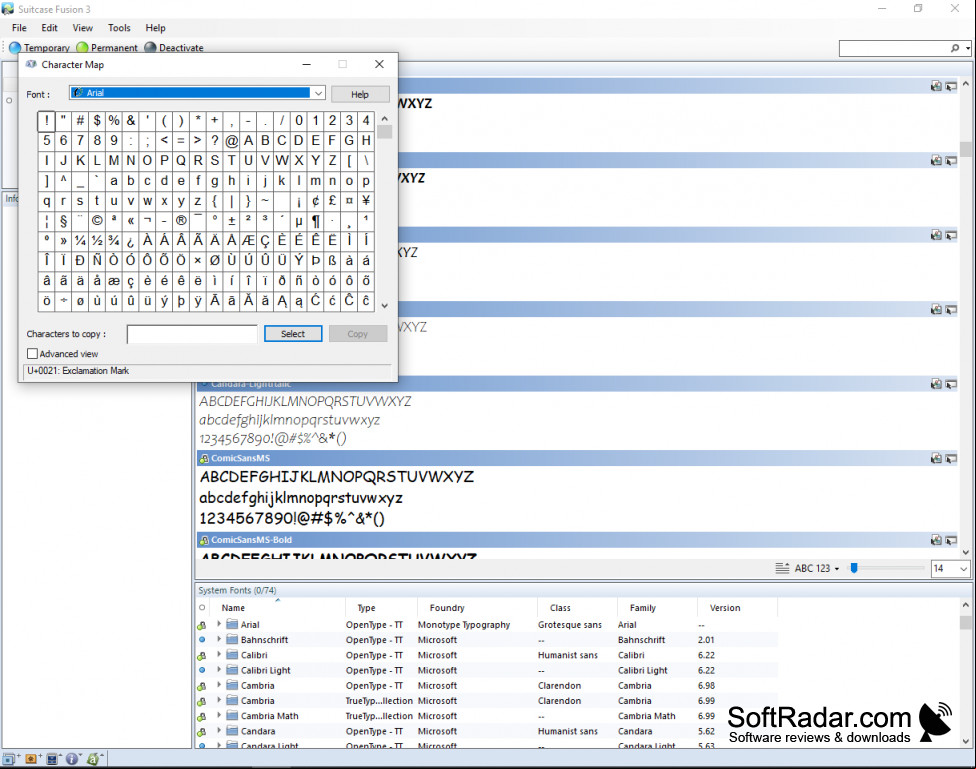Click the Temporary activation globe icon
Image resolution: width=976 pixels, height=769 pixels.
coord(15,48)
